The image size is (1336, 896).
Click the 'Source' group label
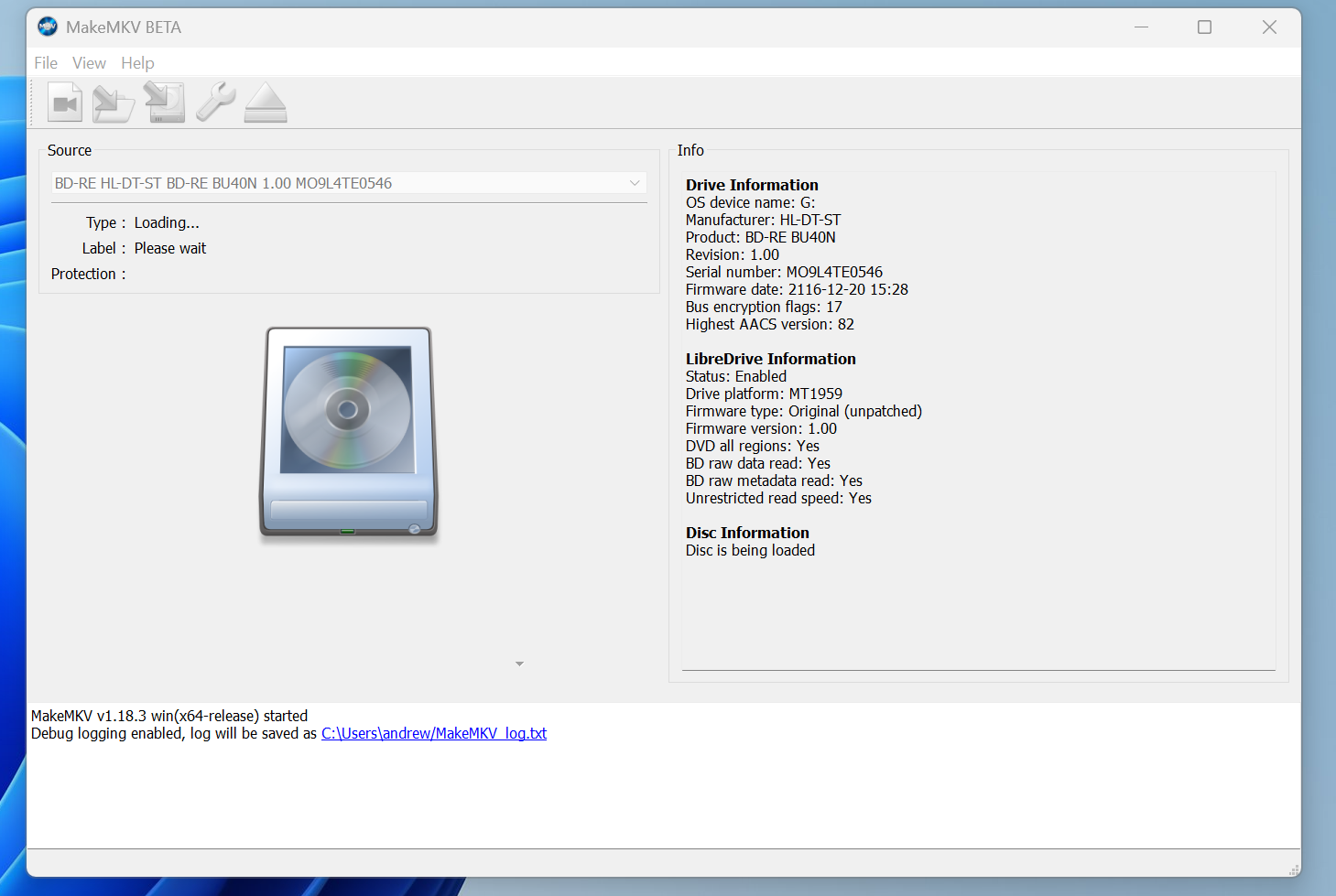click(70, 150)
